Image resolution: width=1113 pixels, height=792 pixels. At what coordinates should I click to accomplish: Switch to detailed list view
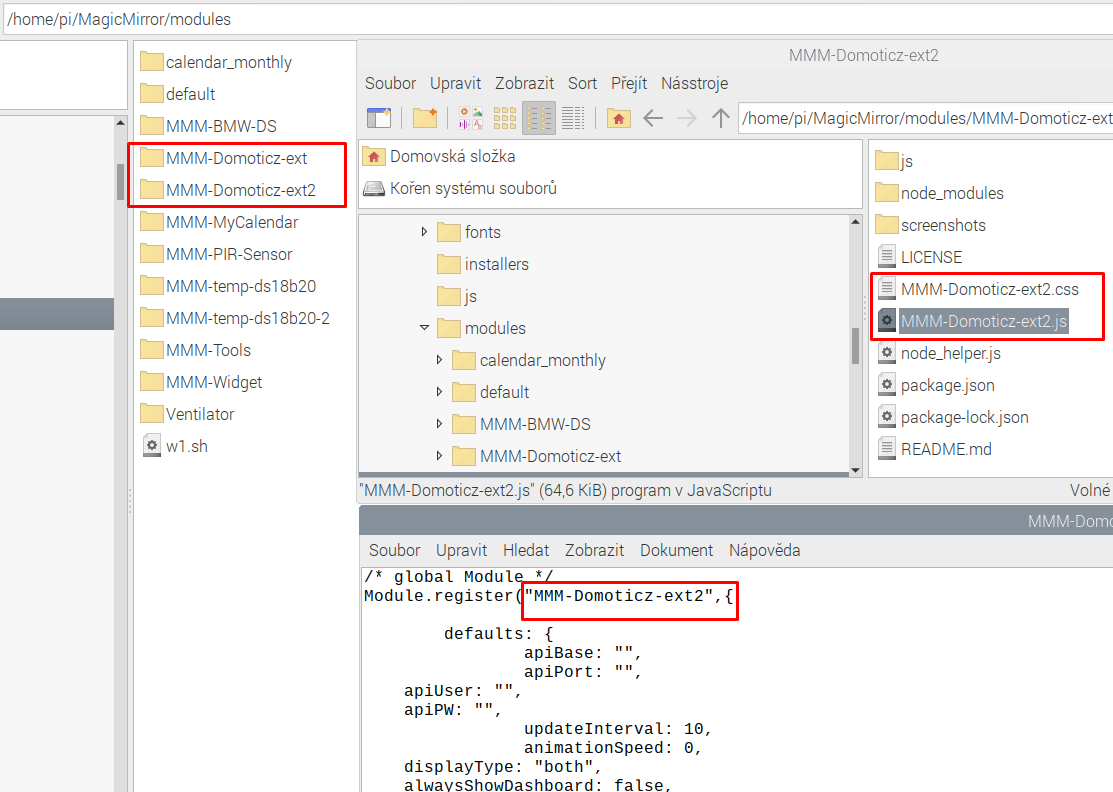[x=573, y=118]
